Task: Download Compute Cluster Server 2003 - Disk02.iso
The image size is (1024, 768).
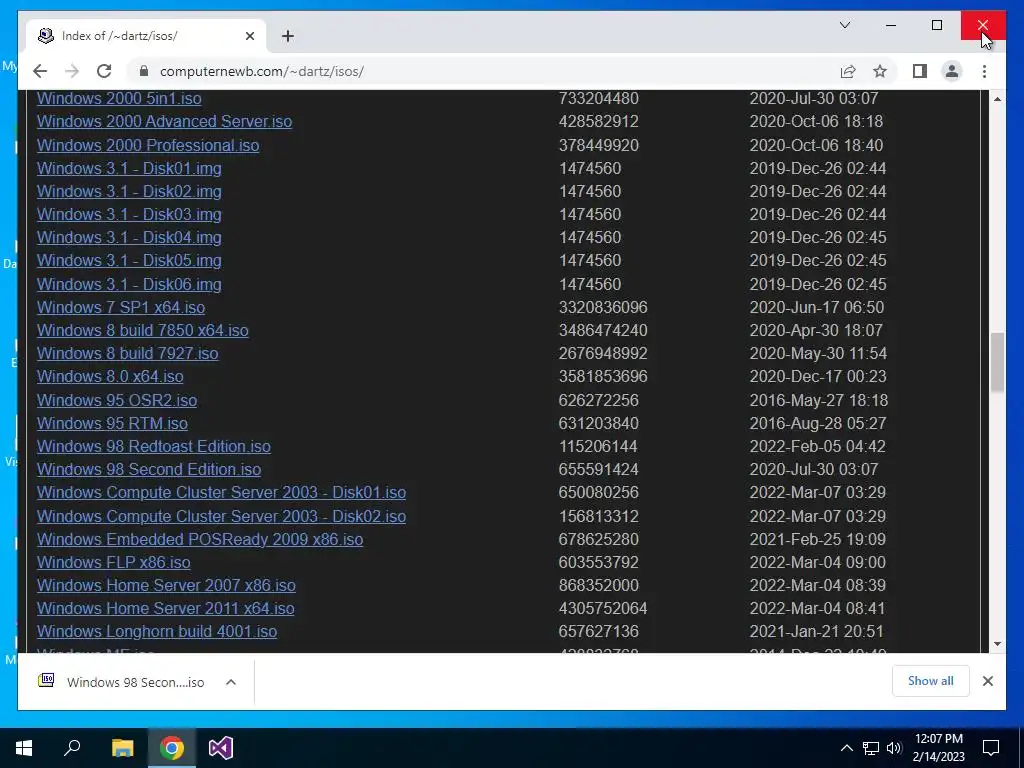Action: point(221,516)
